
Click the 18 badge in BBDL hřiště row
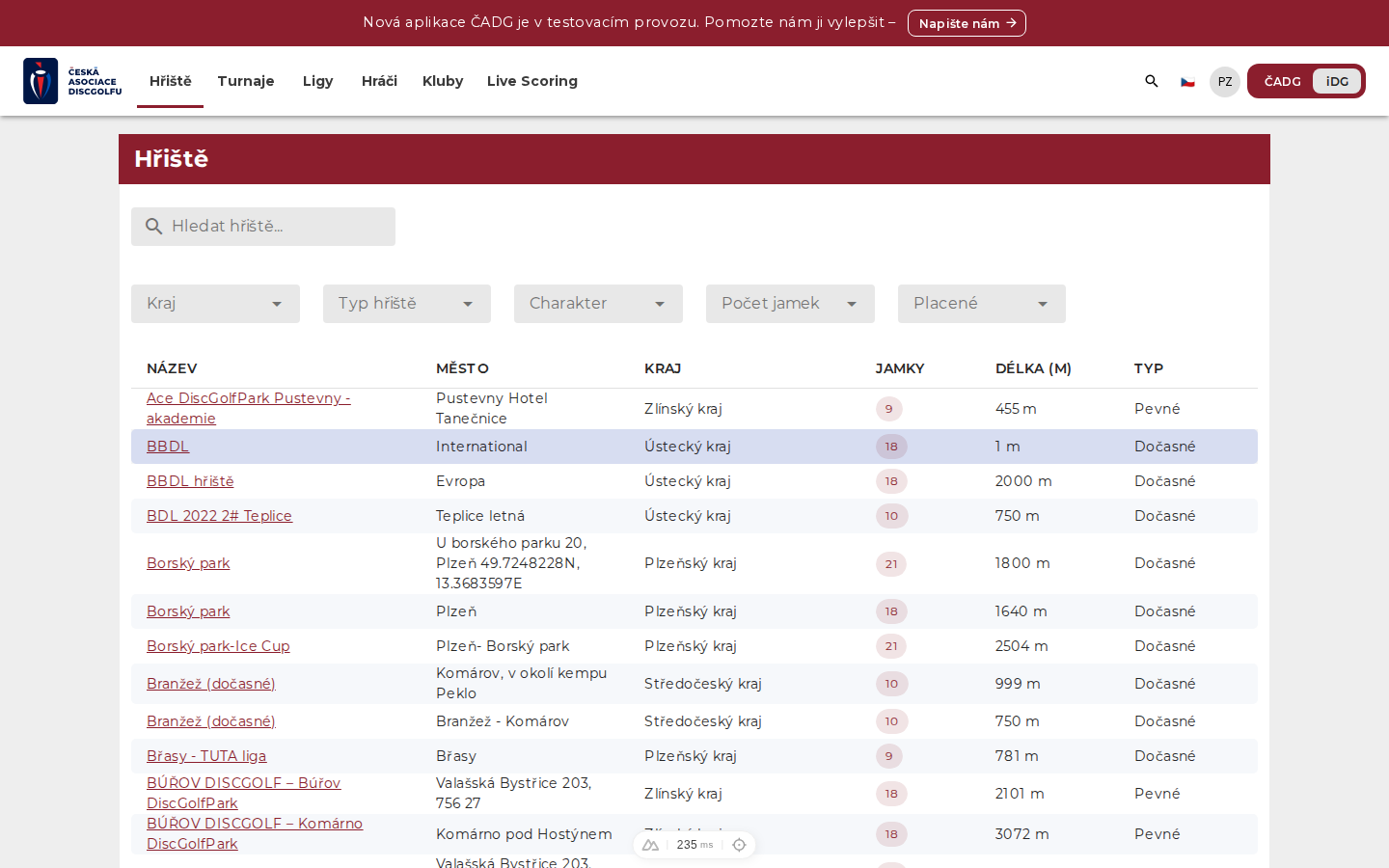click(891, 481)
